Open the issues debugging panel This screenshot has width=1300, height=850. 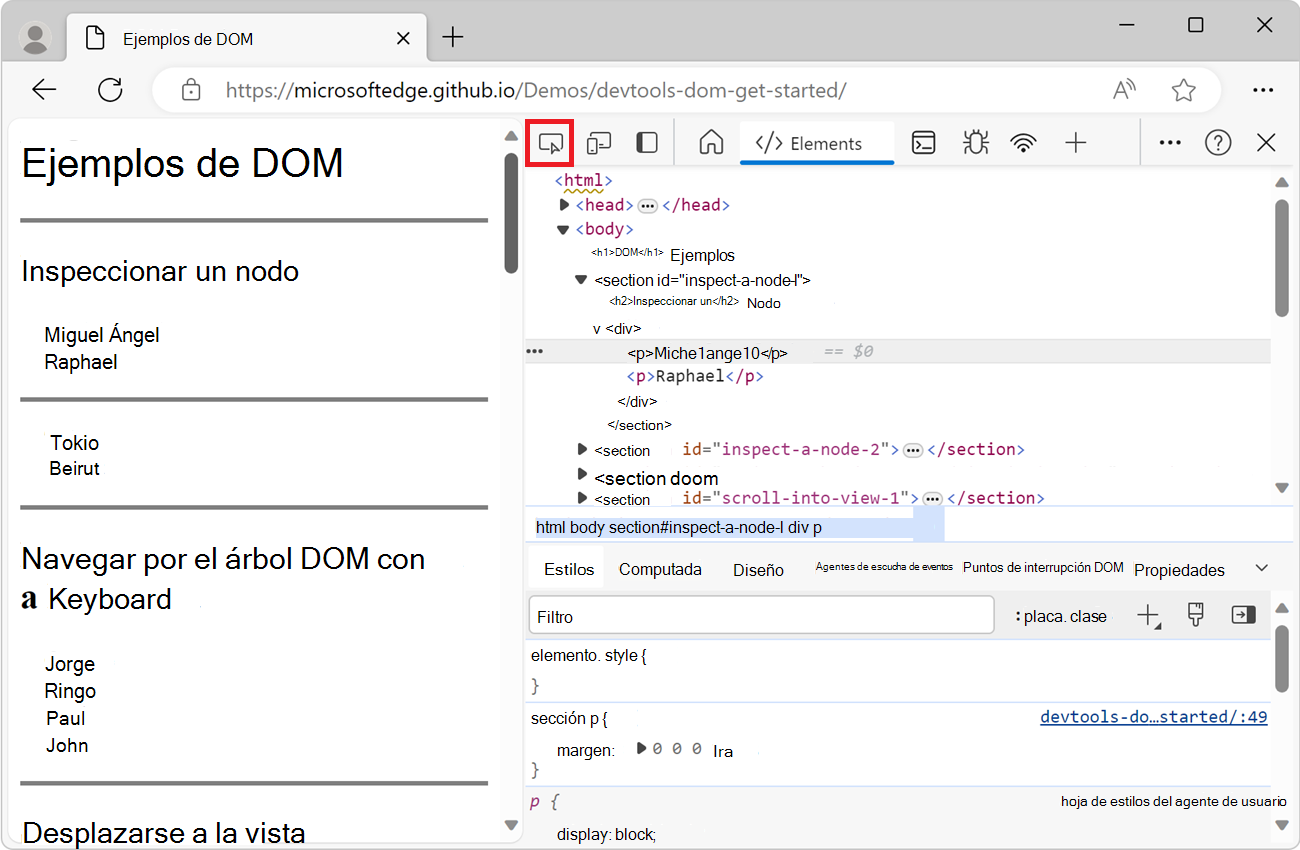coord(974,142)
